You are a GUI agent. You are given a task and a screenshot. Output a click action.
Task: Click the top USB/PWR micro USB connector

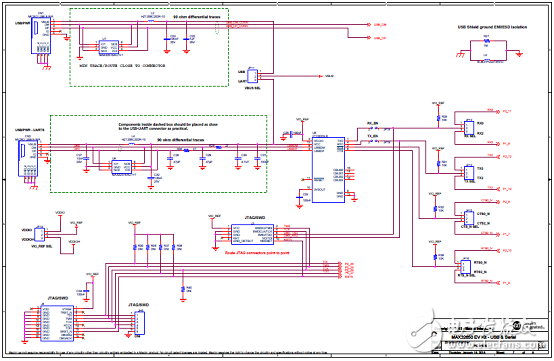point(41,36)
